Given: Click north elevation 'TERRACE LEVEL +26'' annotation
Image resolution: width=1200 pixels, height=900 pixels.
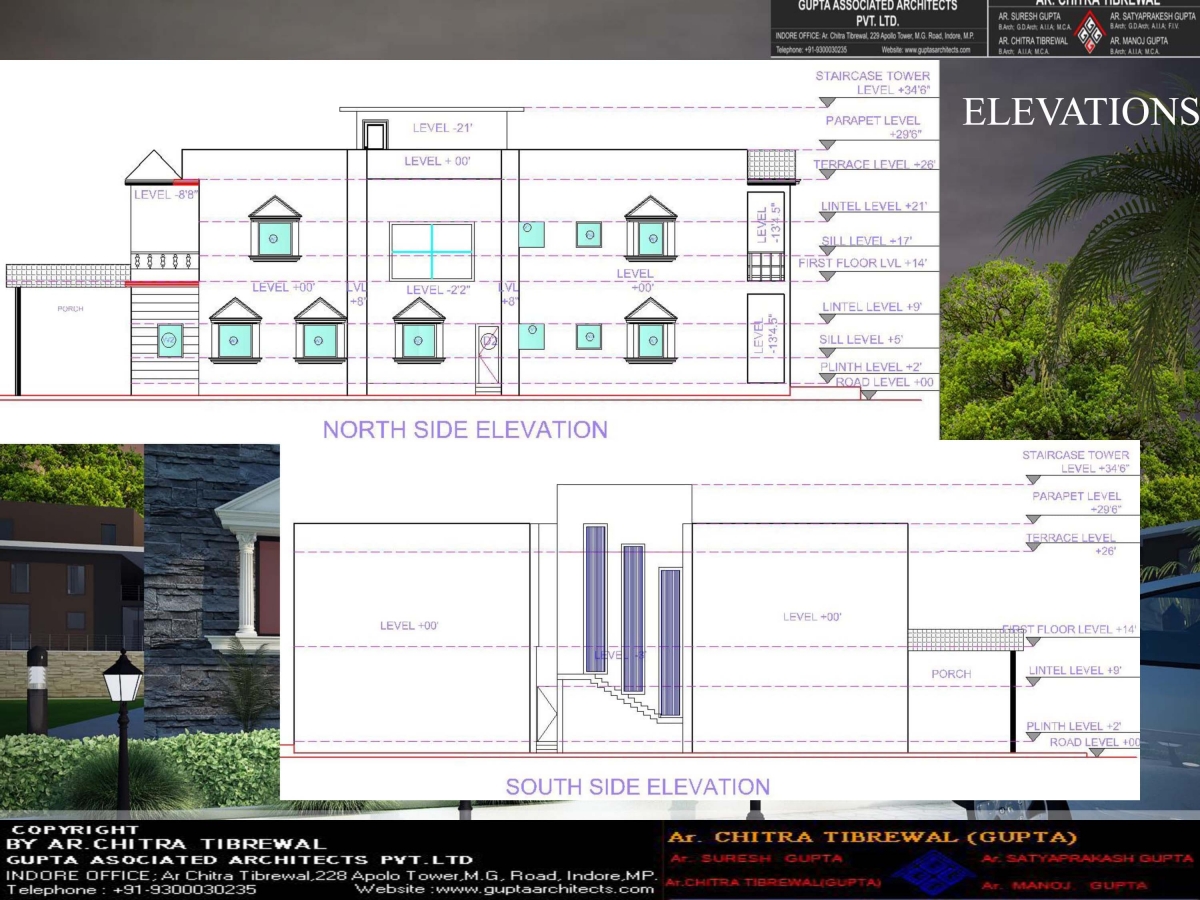Looking at the screenshot, I should tap(874, 164).
